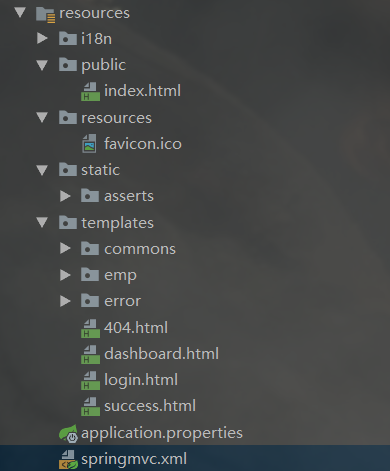Viewport: 390px width, 471px height.
Task: Select the nested resources folder label
Action: pyautogui.click(x=116, y=118)
